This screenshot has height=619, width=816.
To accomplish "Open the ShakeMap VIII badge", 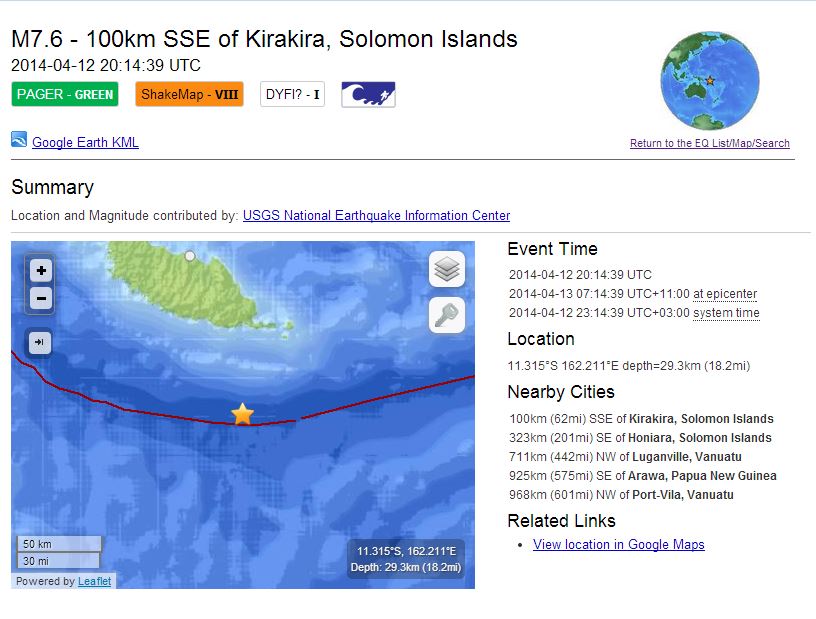I will click(x=189, y=95).
